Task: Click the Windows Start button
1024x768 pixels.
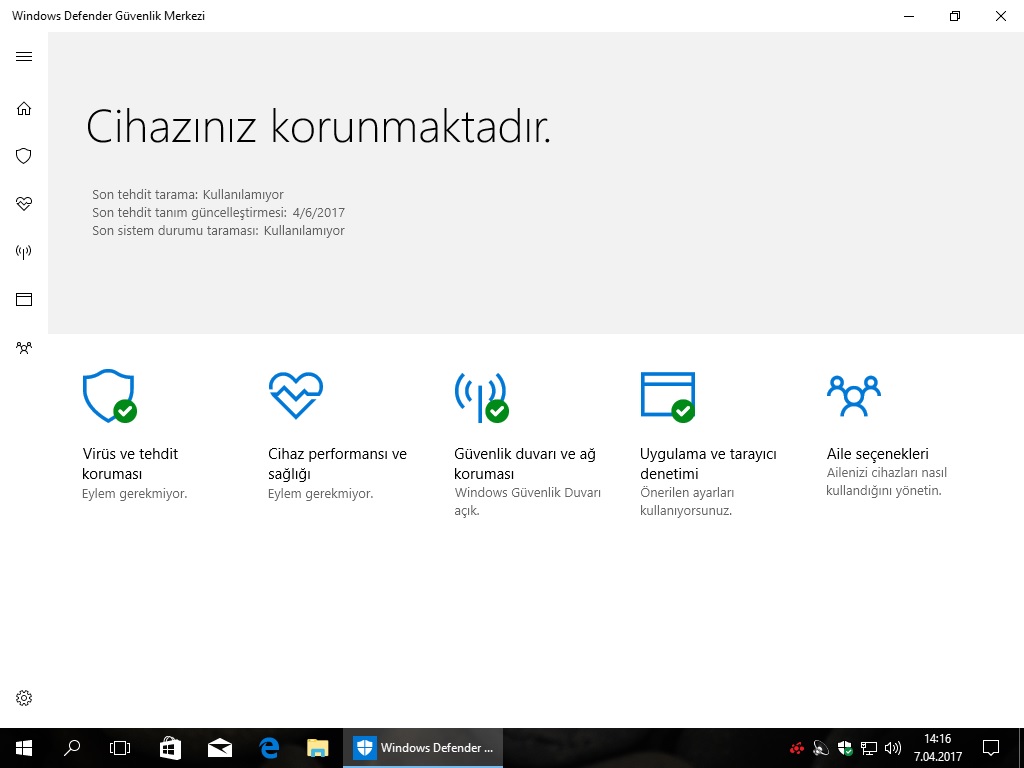Action: [x=23, y=747]
